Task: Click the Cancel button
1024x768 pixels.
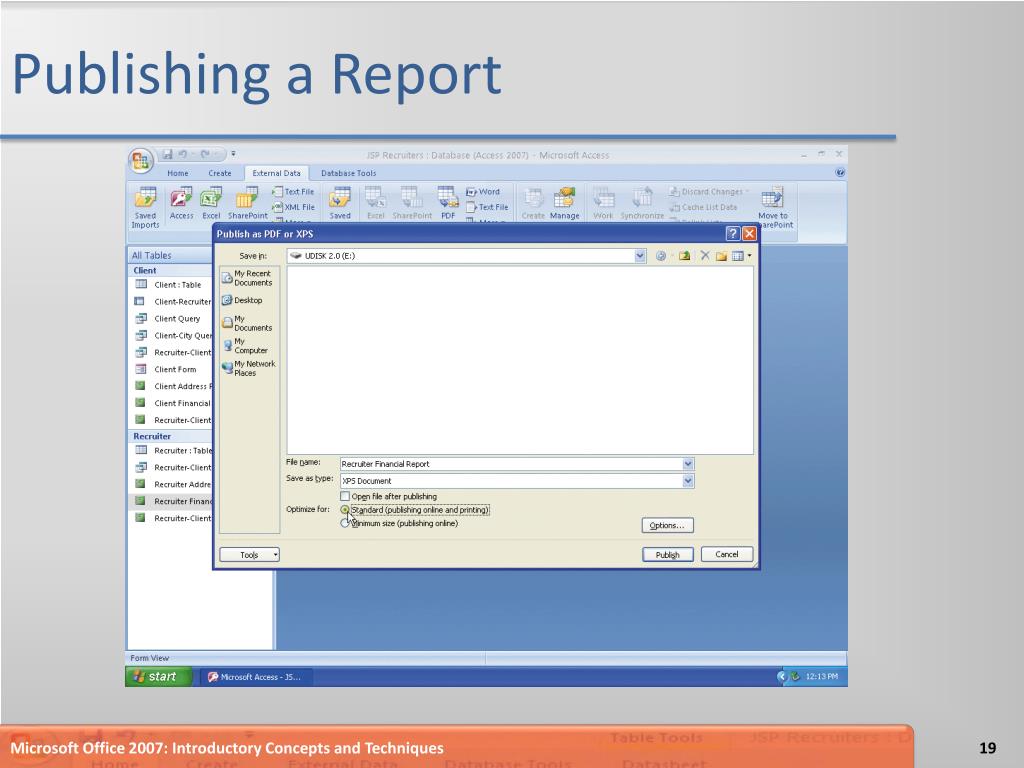Action: click(x=727, y=554)
